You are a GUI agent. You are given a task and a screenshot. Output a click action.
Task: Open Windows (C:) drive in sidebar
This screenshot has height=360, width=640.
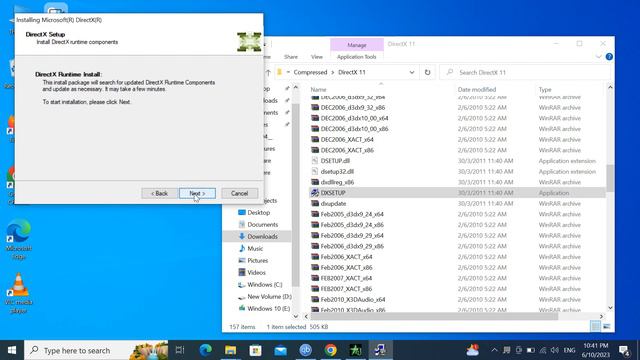264,284
